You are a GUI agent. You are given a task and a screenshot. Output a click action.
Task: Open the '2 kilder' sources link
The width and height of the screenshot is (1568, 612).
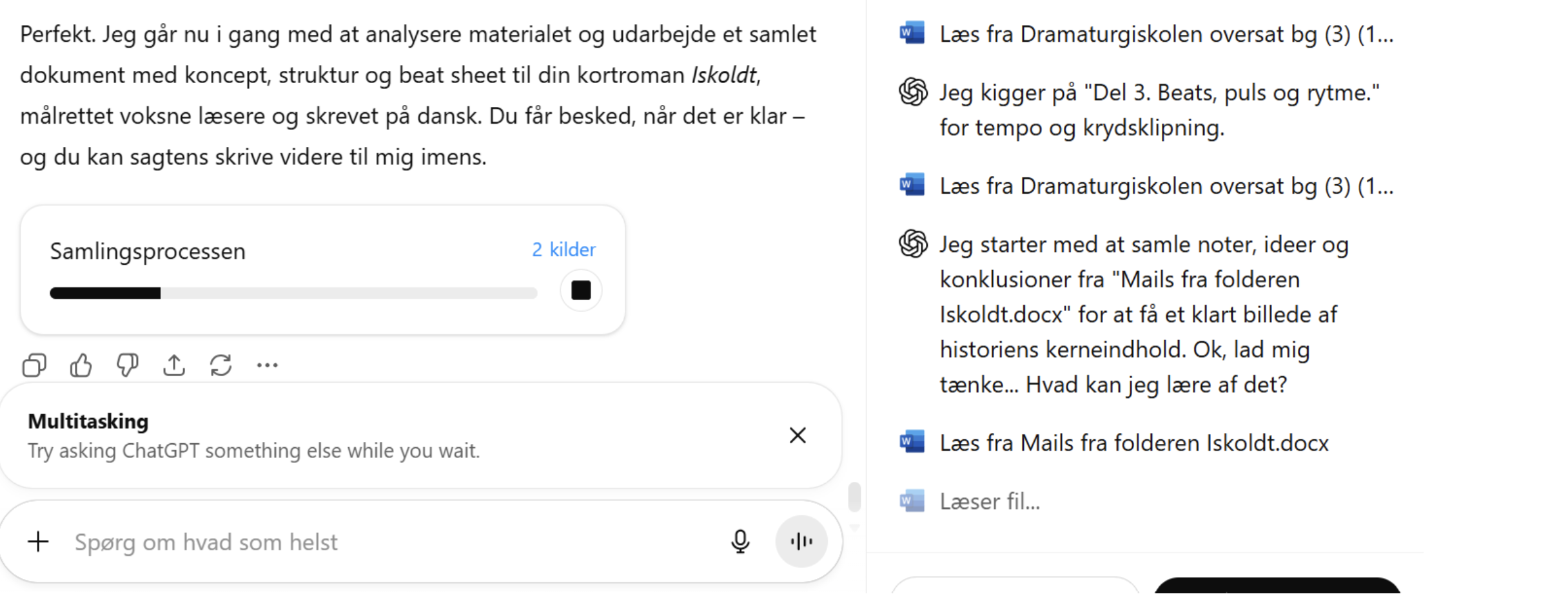563,250
